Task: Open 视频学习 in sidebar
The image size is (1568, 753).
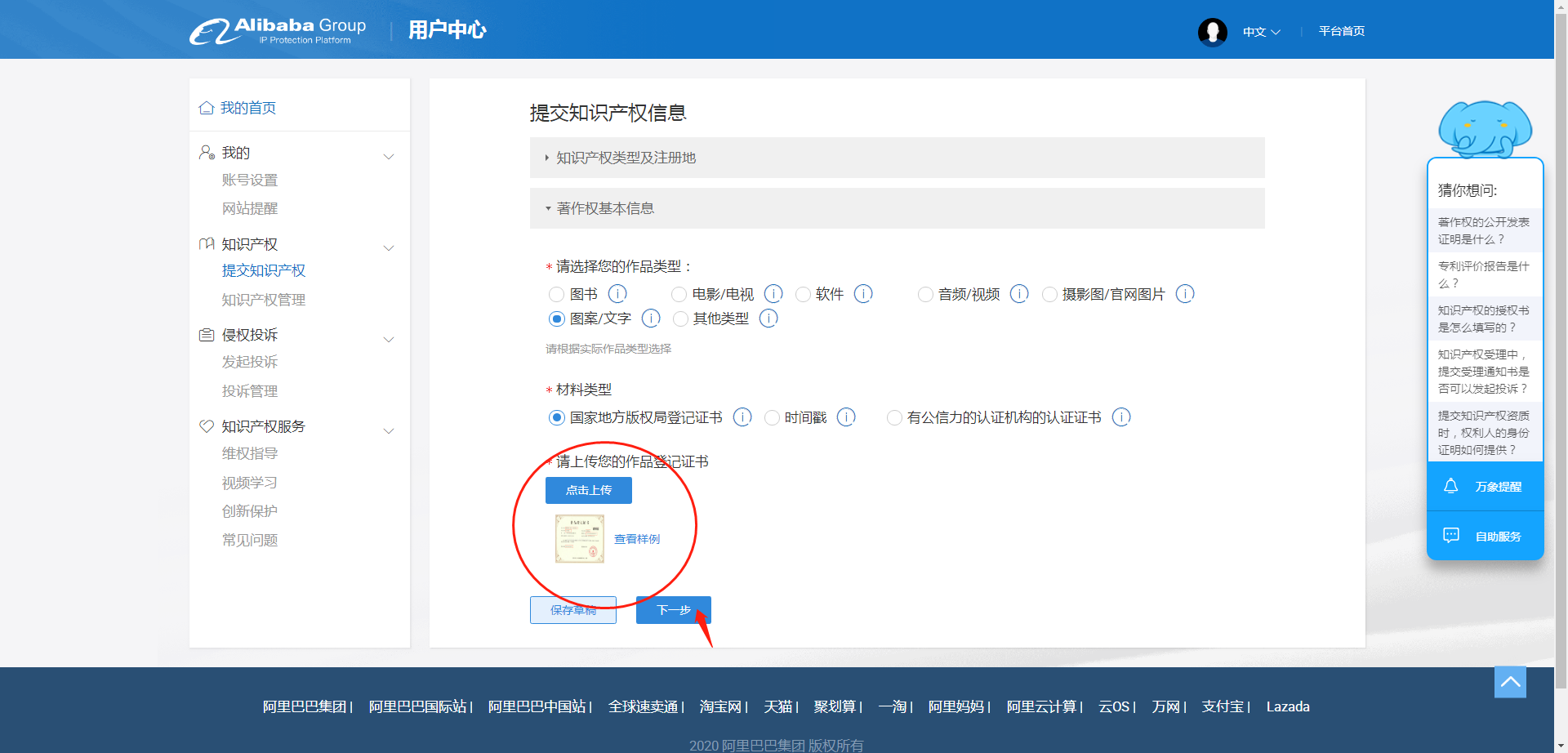Action: pyautogui.click(x=250, y=483)
